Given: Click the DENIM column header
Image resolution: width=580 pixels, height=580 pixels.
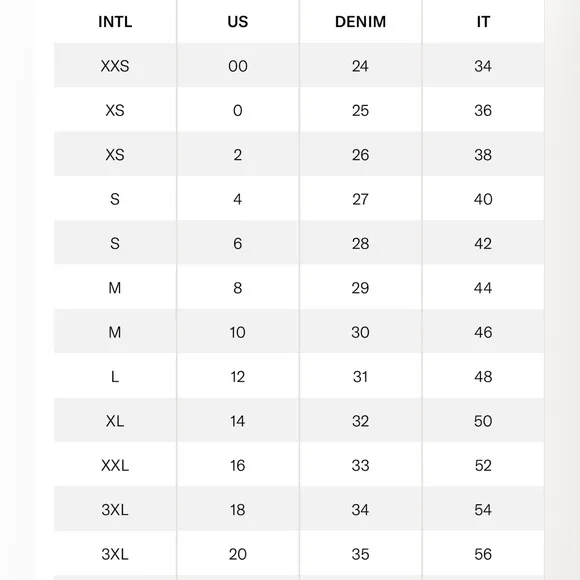Looking at the screenshot, I should (360, 21).
